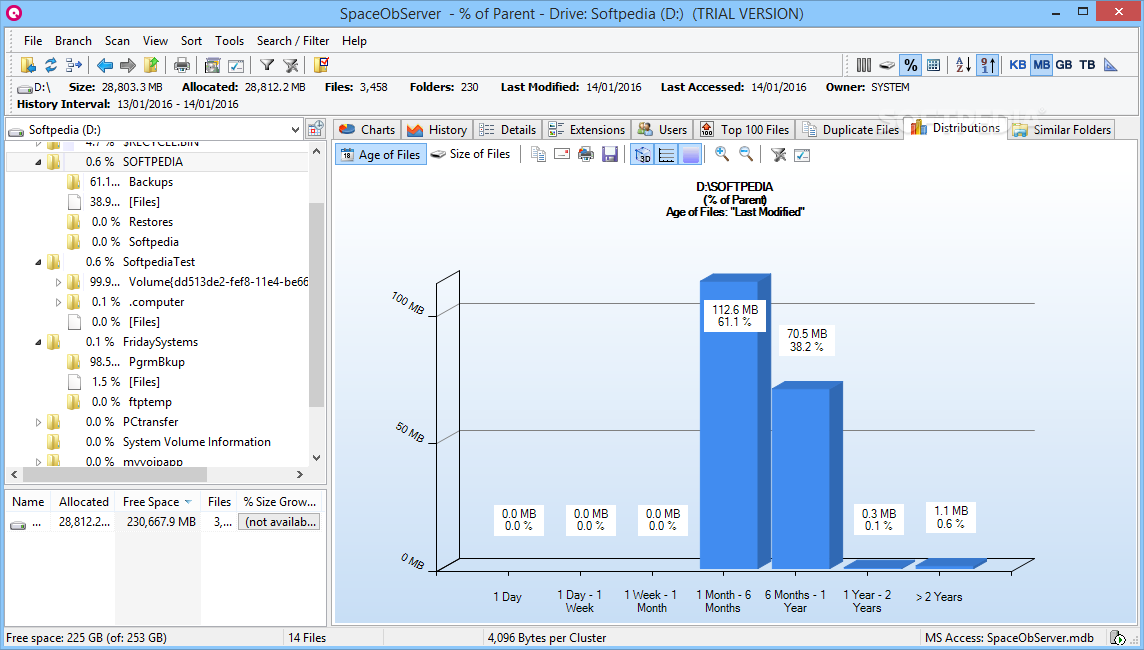Switch to the Duplicate Files tab
The image size is (1144, 650).
pyautogui.click(x=851, y=129)
